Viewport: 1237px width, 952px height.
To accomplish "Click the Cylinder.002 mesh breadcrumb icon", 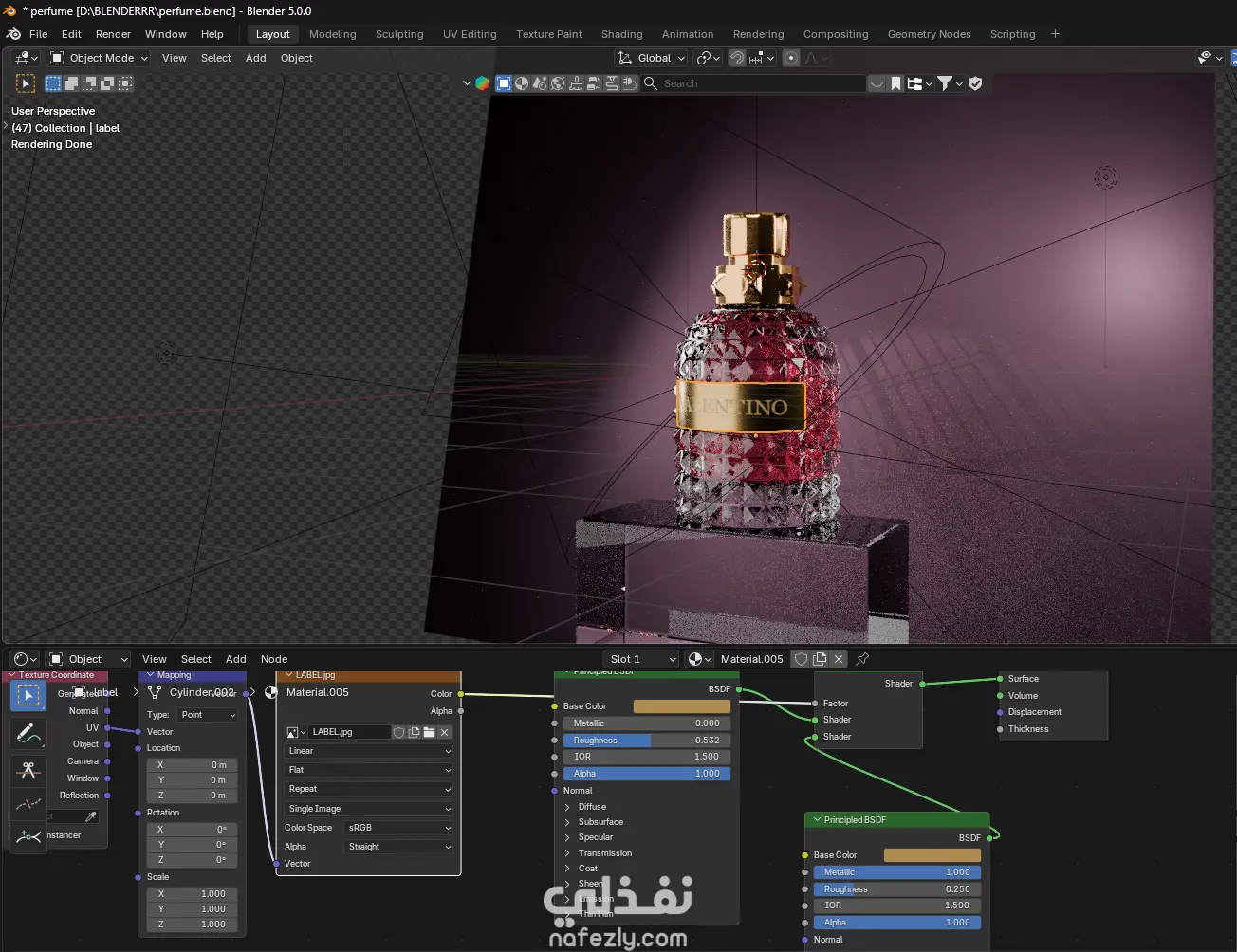I will pos(155,692).
